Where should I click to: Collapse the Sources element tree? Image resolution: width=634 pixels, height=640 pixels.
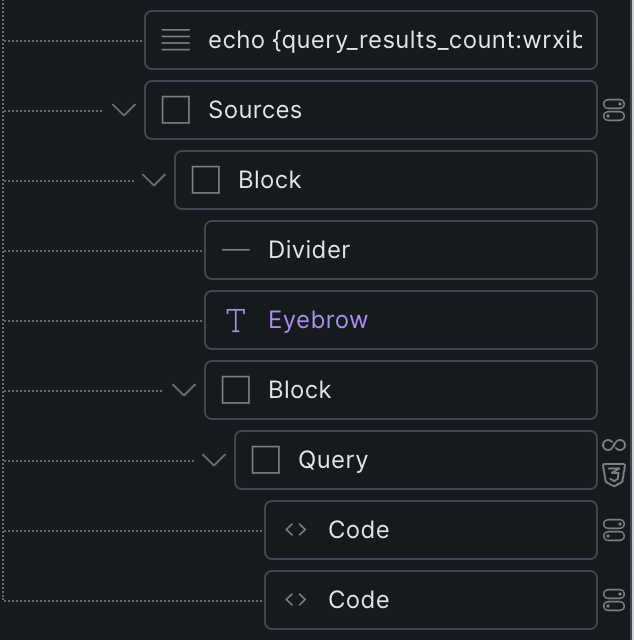pos(124,110)
